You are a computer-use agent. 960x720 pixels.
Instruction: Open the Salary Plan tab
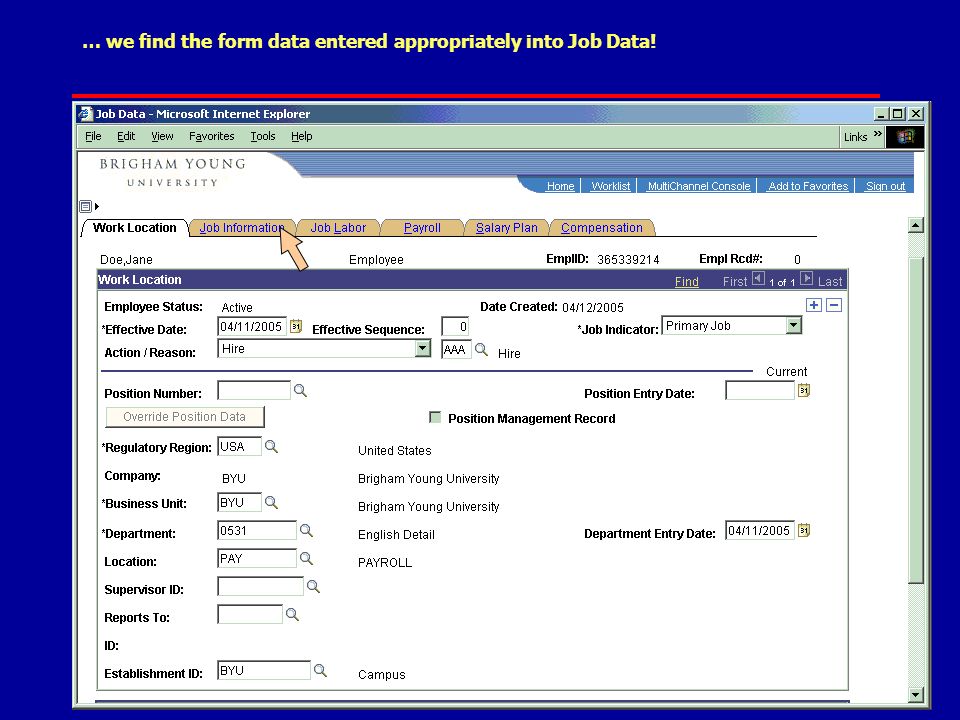pos(506,228)
